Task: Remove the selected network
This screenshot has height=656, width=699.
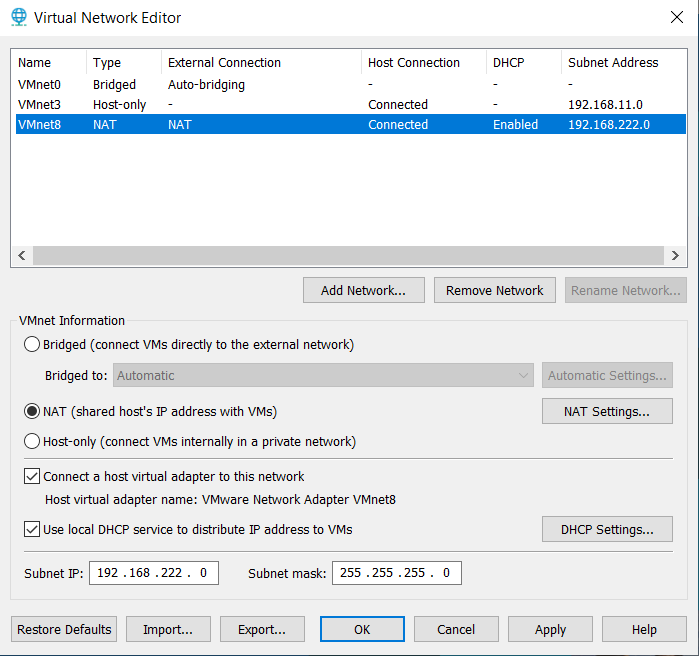Action: 495,290
